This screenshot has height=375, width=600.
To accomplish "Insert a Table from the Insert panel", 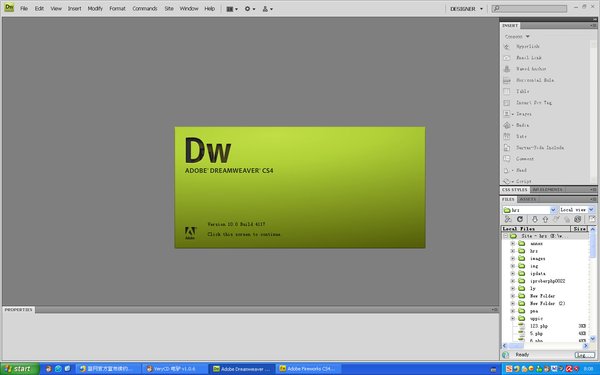I will pyautogui.click(x=517, y=91).
